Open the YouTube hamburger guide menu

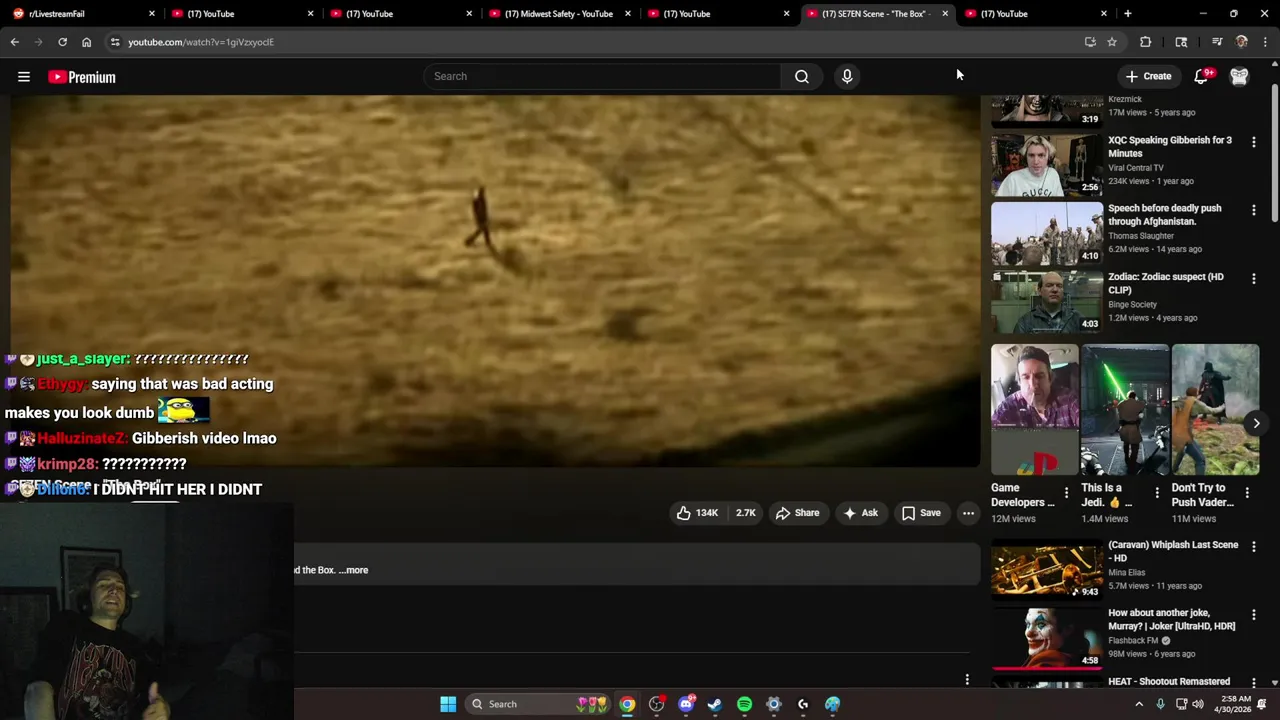[x=24, y=77]
